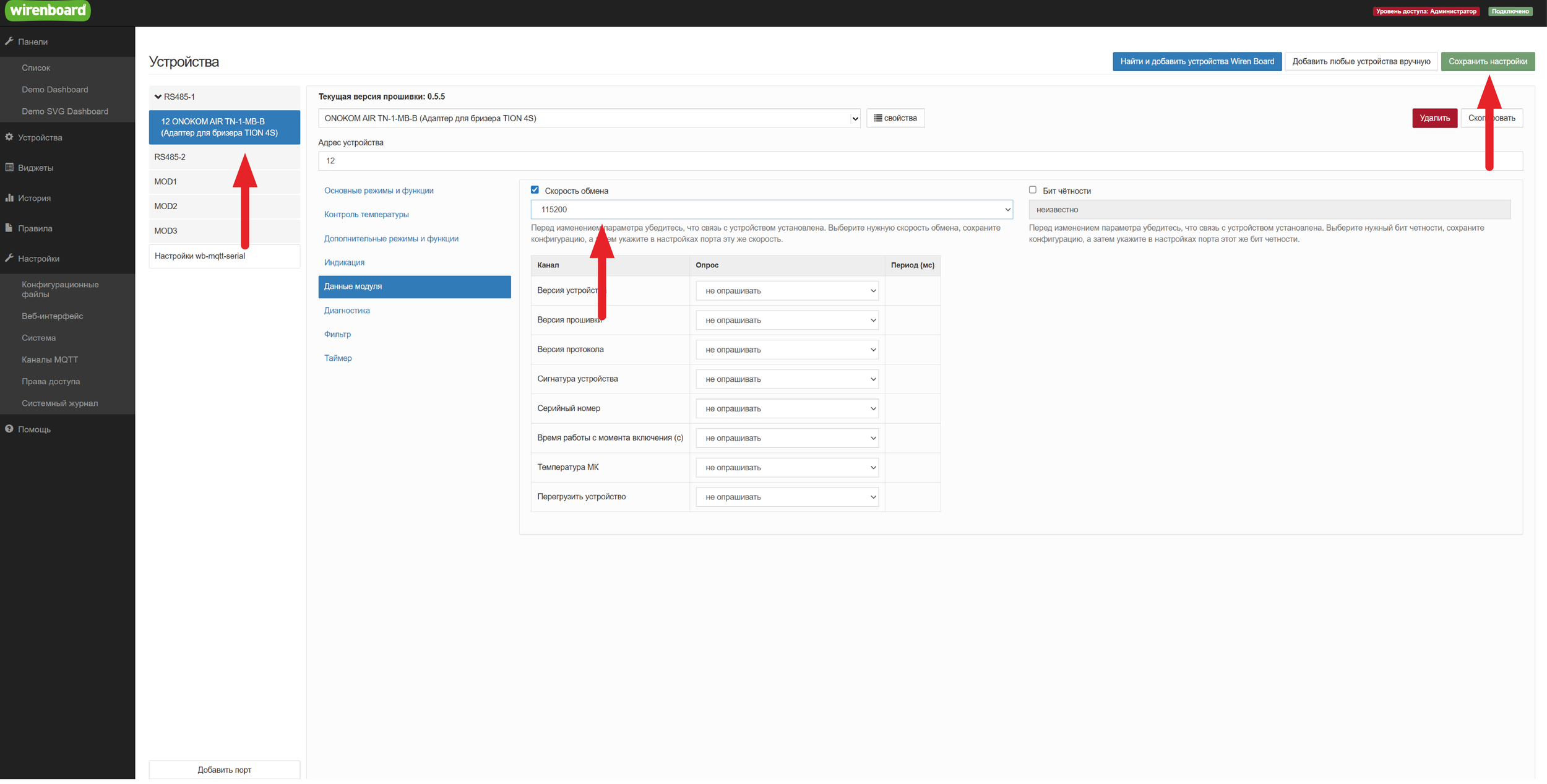The width and height of the screenshot is (1547, 784).
Task: Toggle polling for Версия устройства channel
Action: [x=787, y=290]
